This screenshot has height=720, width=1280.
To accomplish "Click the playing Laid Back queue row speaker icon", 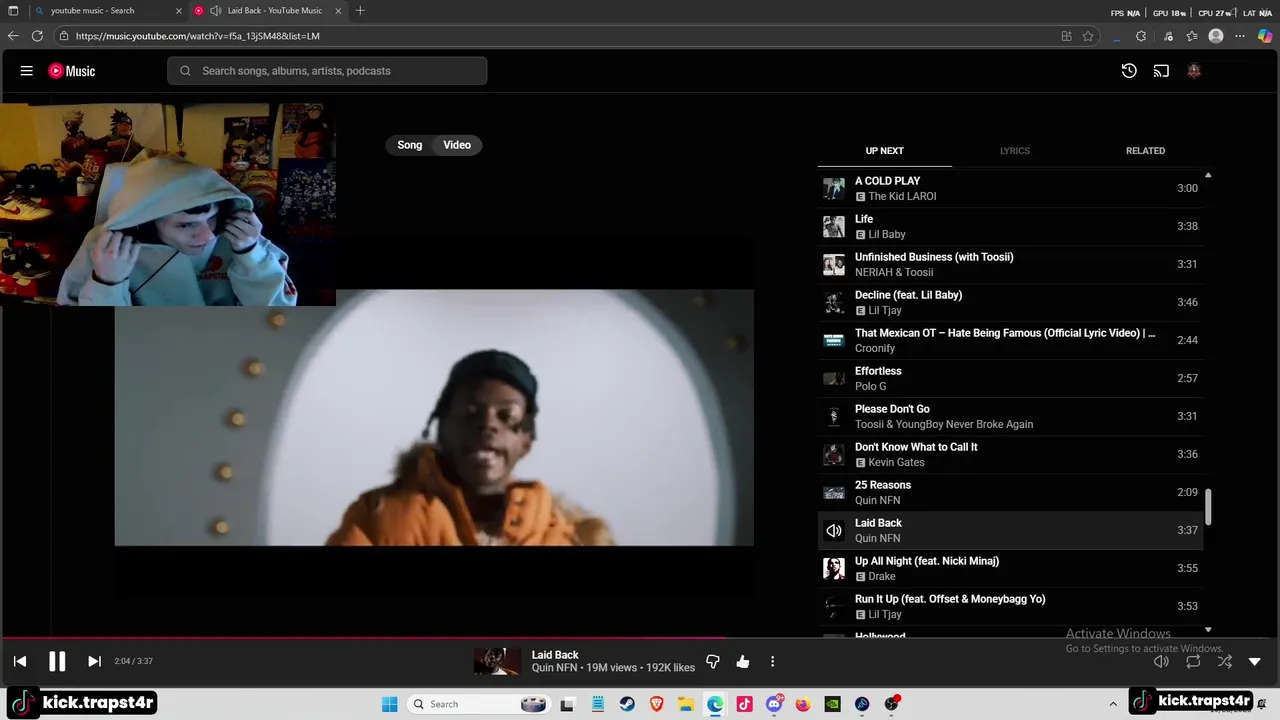I will coord(833,530).
